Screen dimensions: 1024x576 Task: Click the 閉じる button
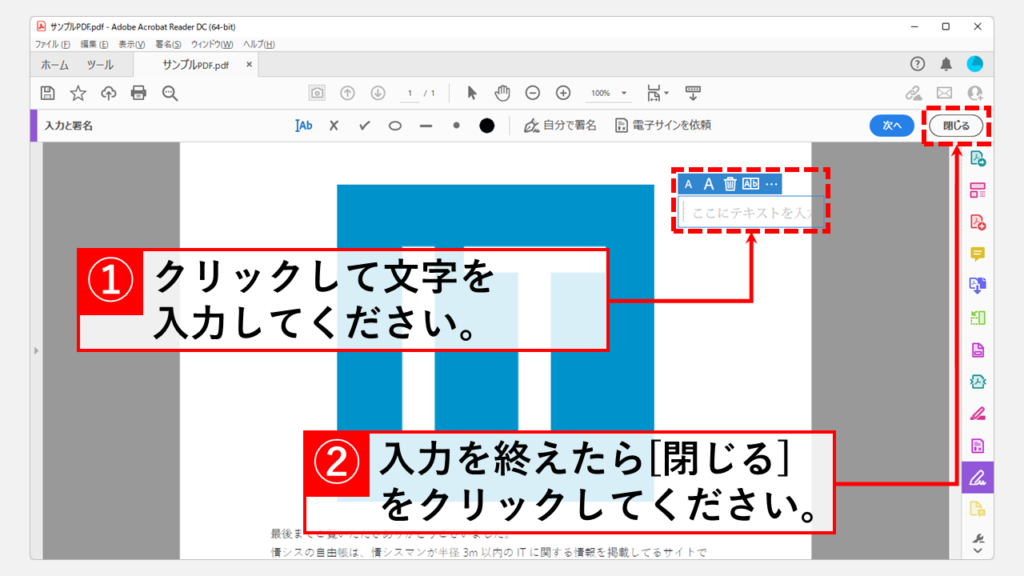coord(956,125)
